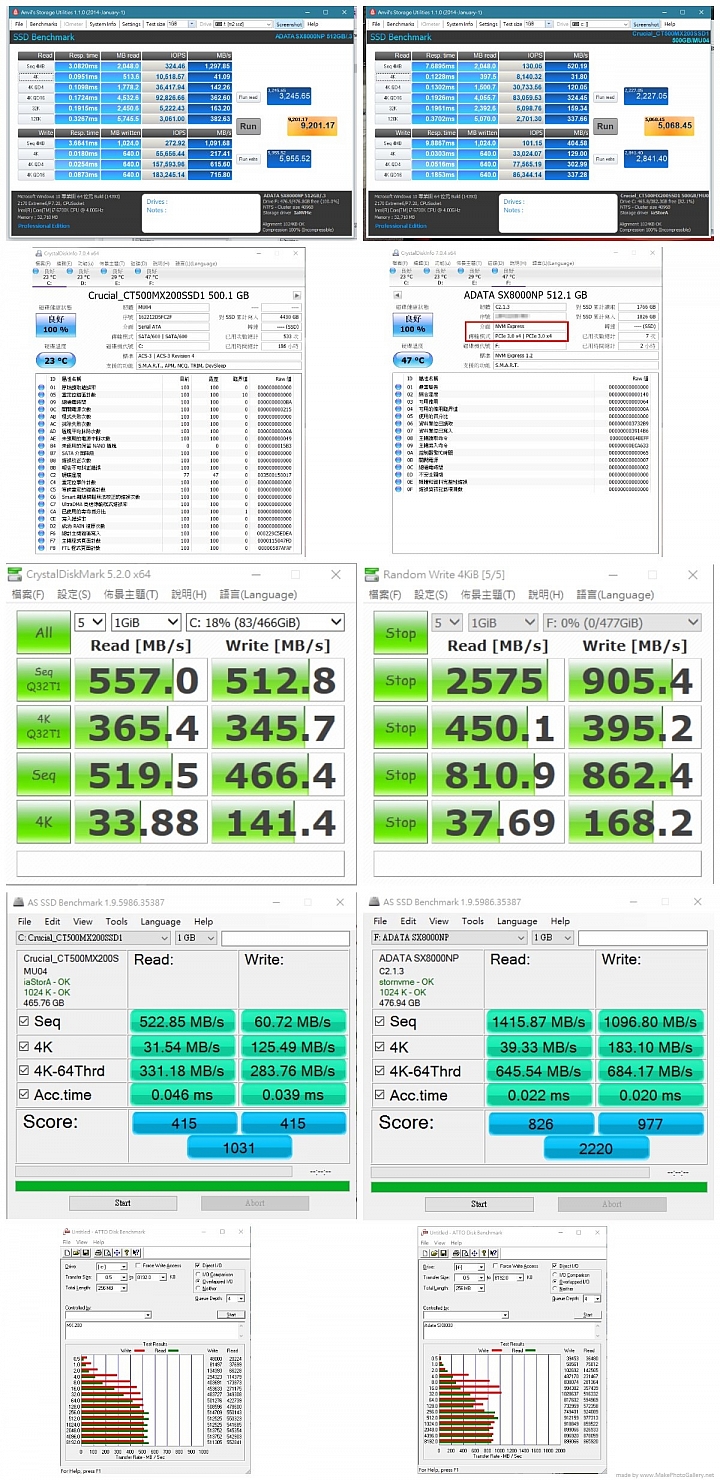Image resolution: width=720 pixels, height=1480 pixels.
Task: Click the green progress bar in the ADATA AS SSD window
Action: 538,1186
